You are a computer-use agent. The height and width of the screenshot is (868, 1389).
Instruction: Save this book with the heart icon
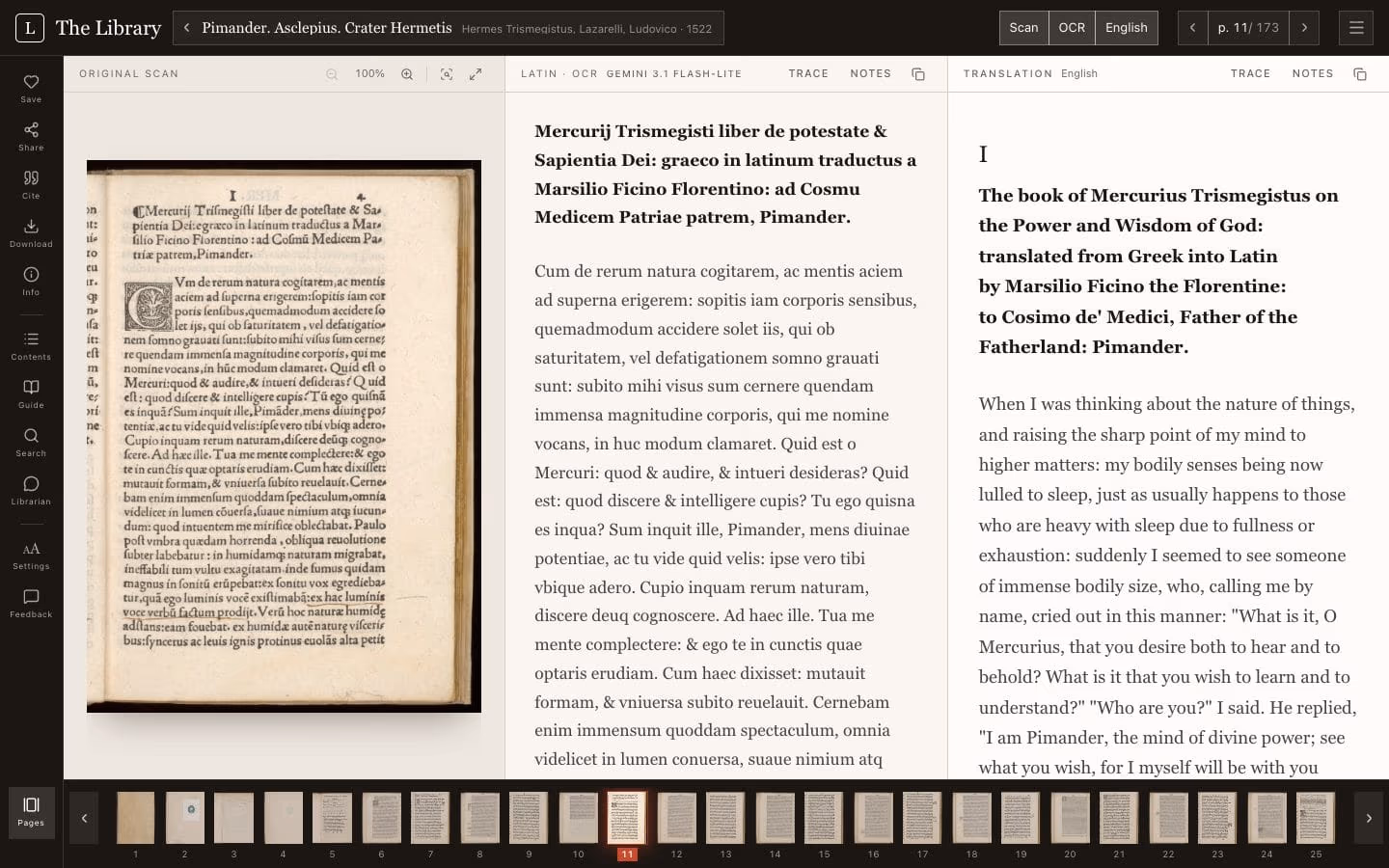(x=31, y=88)
